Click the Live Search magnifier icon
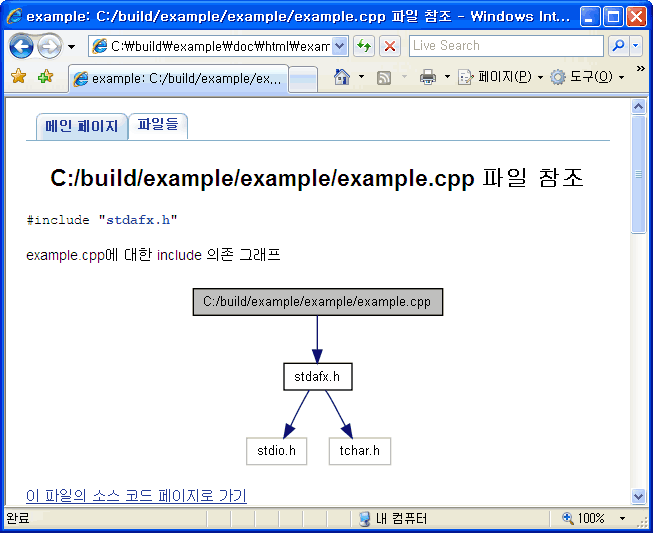Viewport: 653px width, 533px height. point(618,46)
